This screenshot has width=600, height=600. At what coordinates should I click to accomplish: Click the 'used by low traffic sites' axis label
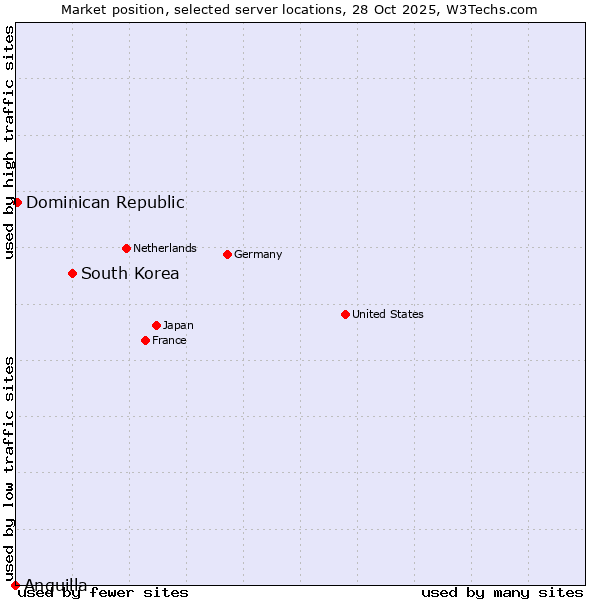(x=9, y=469)
